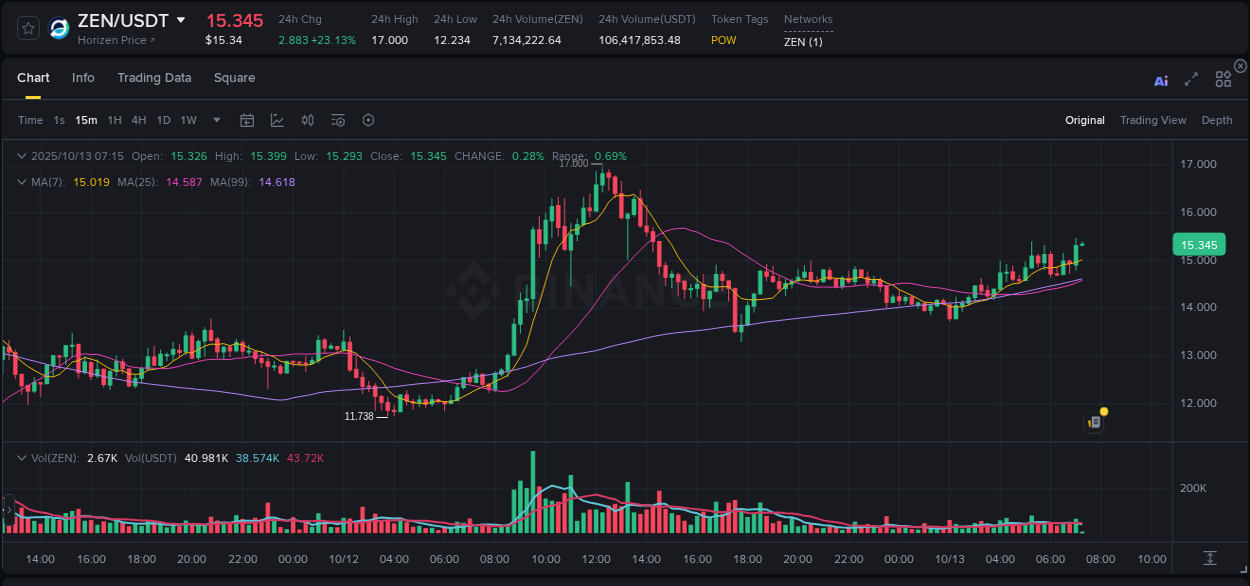Collapse the MA indicator row
Image resolution: width=1250 pixels, height=586 pixels.
point(20,183)
